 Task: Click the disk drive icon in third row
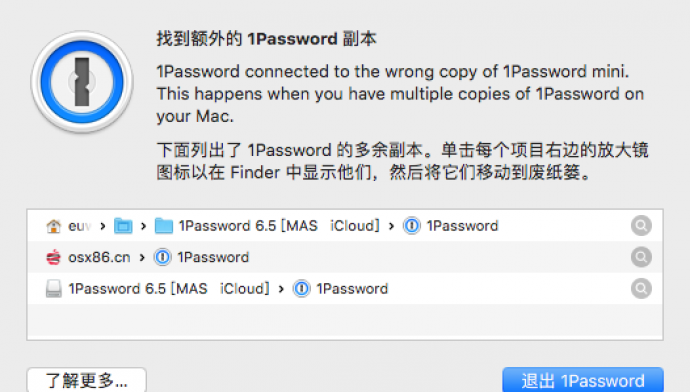[54, 289]
